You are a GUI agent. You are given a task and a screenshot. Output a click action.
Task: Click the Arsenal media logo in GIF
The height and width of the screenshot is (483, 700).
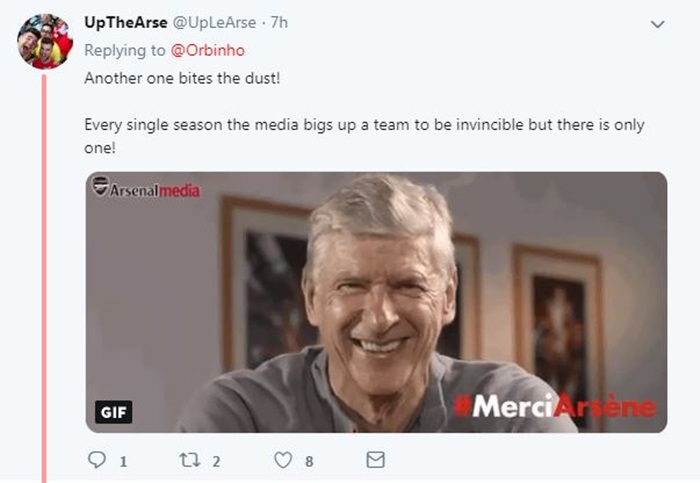tap(146, 188)
